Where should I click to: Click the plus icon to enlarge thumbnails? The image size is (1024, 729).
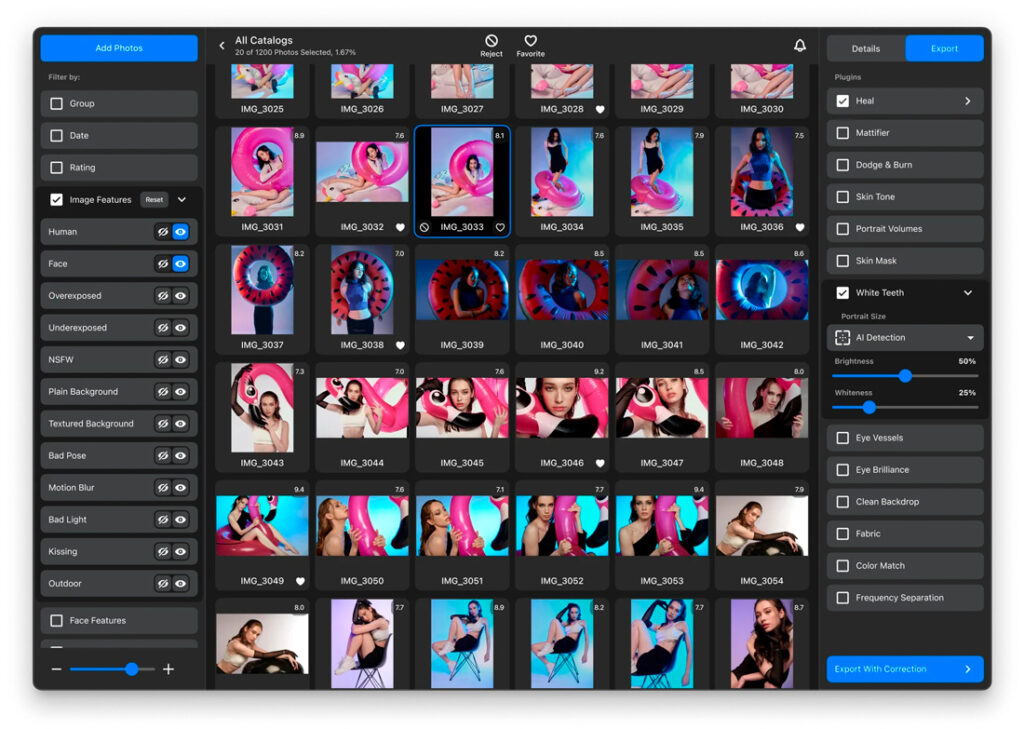[168, 669]
